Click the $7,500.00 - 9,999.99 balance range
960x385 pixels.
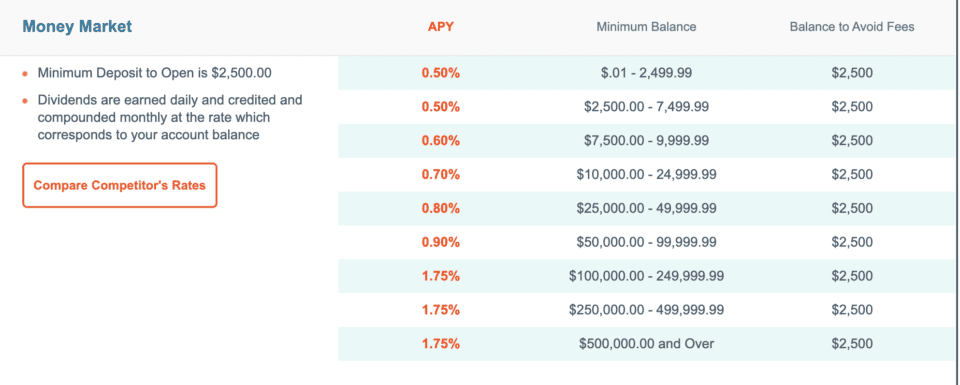click(647, 141)
